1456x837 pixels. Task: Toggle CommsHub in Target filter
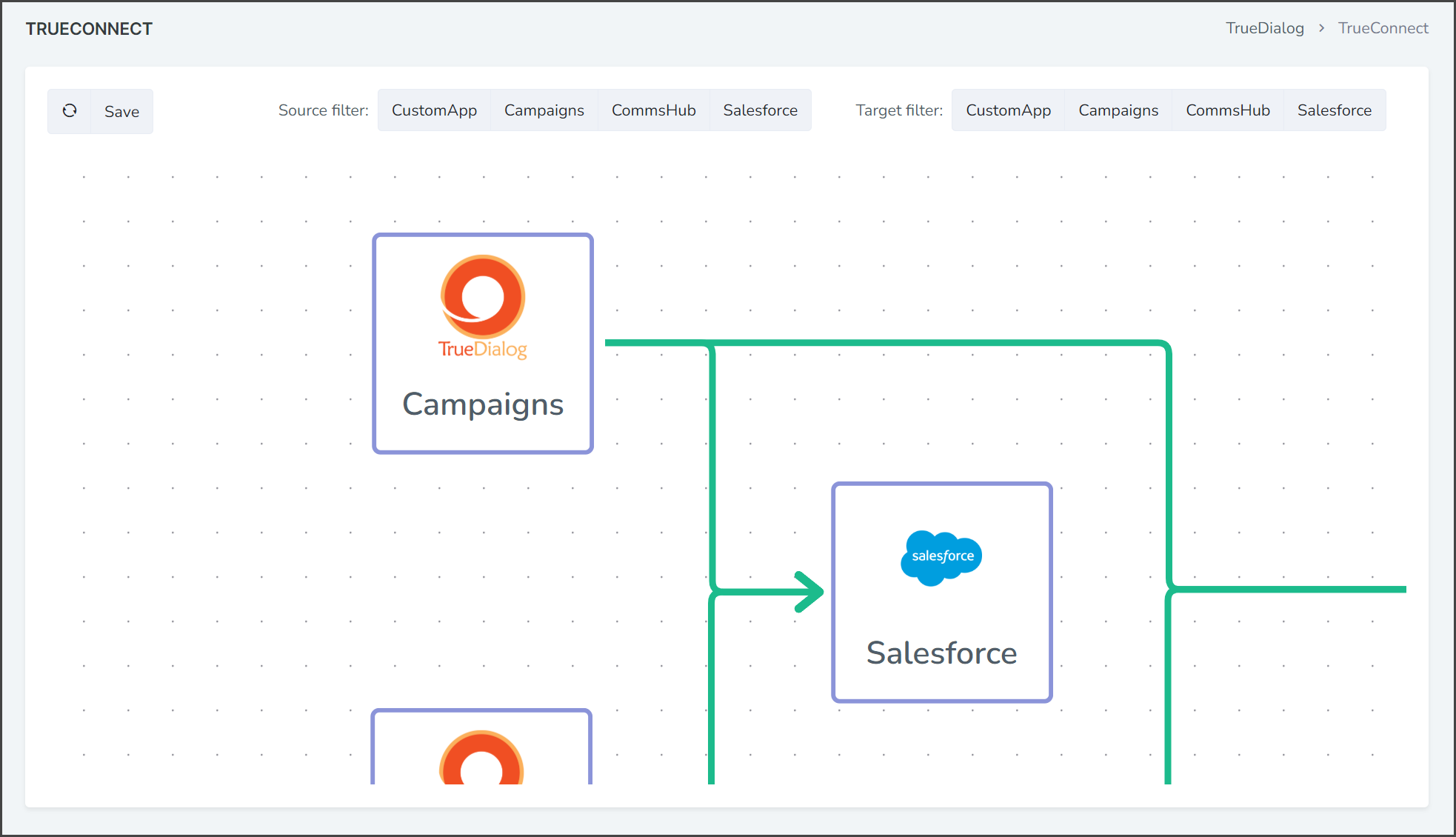(1228, 110)
